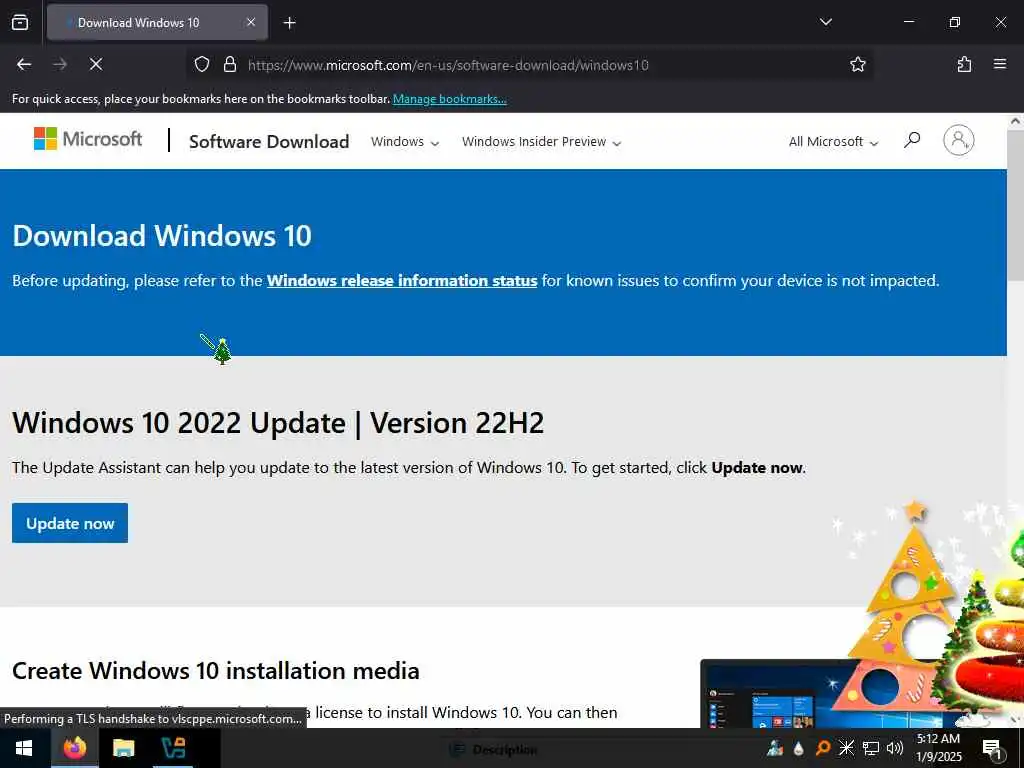Close the Download Windows 10 tab

[251, 22]
